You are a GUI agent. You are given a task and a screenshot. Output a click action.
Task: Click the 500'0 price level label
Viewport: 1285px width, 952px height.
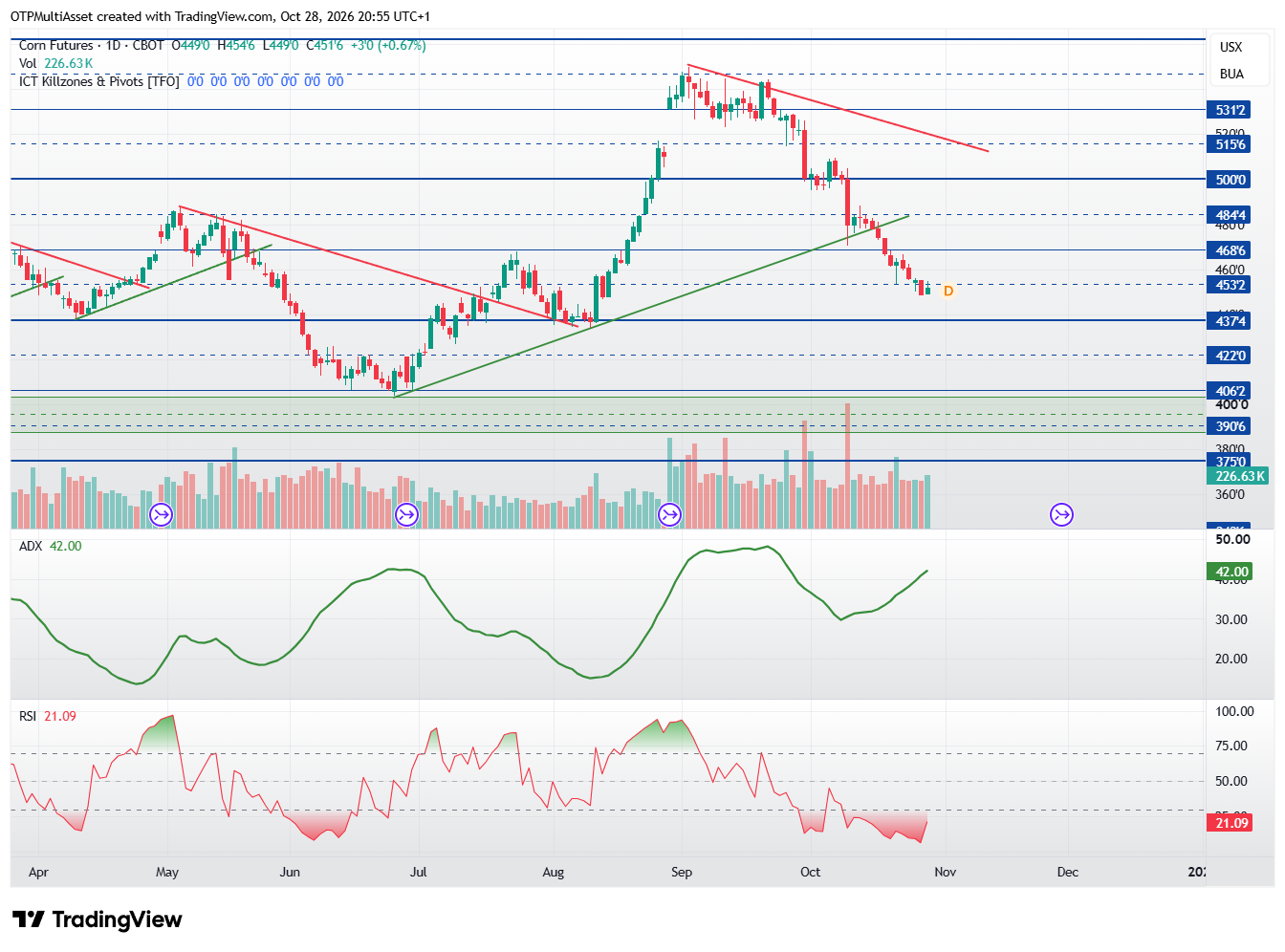click(x=1230, y=180)
